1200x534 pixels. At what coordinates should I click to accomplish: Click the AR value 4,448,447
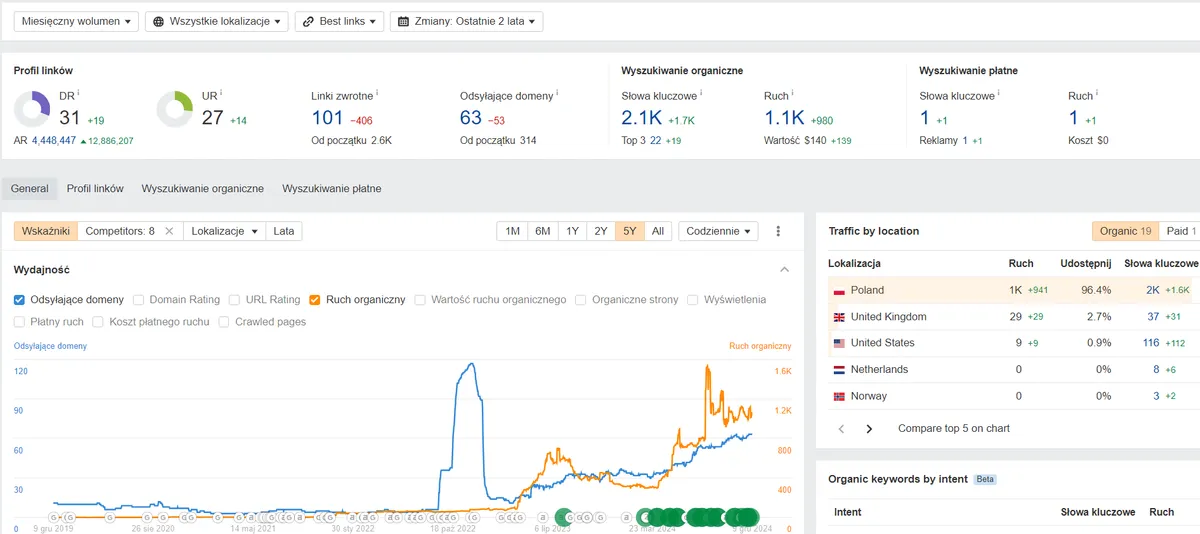pyautogui.click(x=54, y=141)
